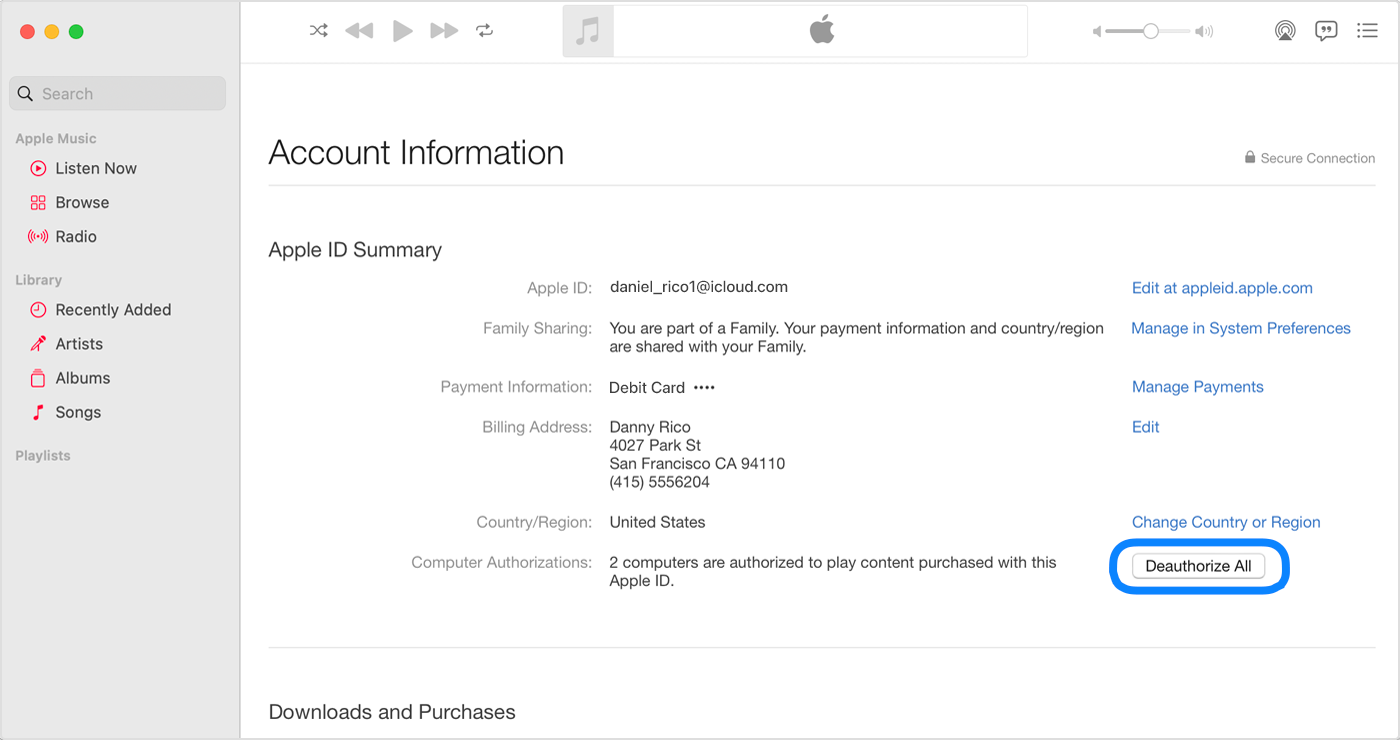
Task: Click the Browse grid icon
Action: click(x=38, y=203)
